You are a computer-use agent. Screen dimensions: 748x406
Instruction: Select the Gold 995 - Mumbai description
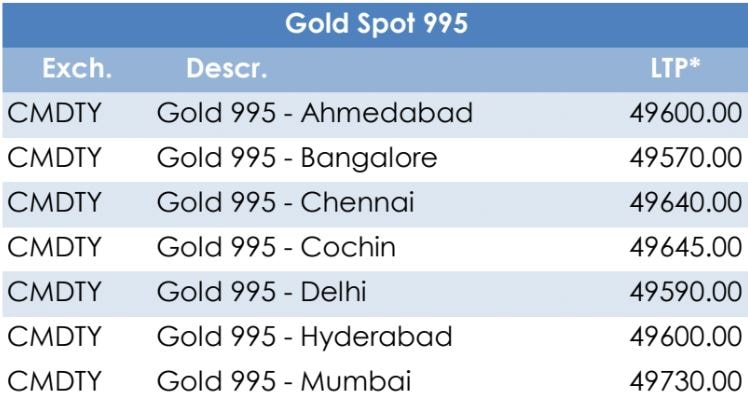[283, 381]
